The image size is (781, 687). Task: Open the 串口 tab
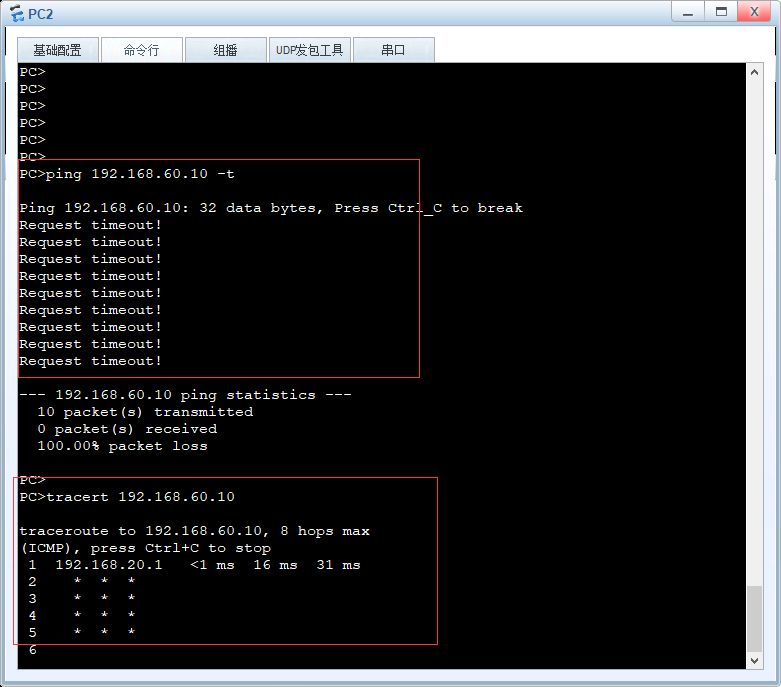[393, 50]
